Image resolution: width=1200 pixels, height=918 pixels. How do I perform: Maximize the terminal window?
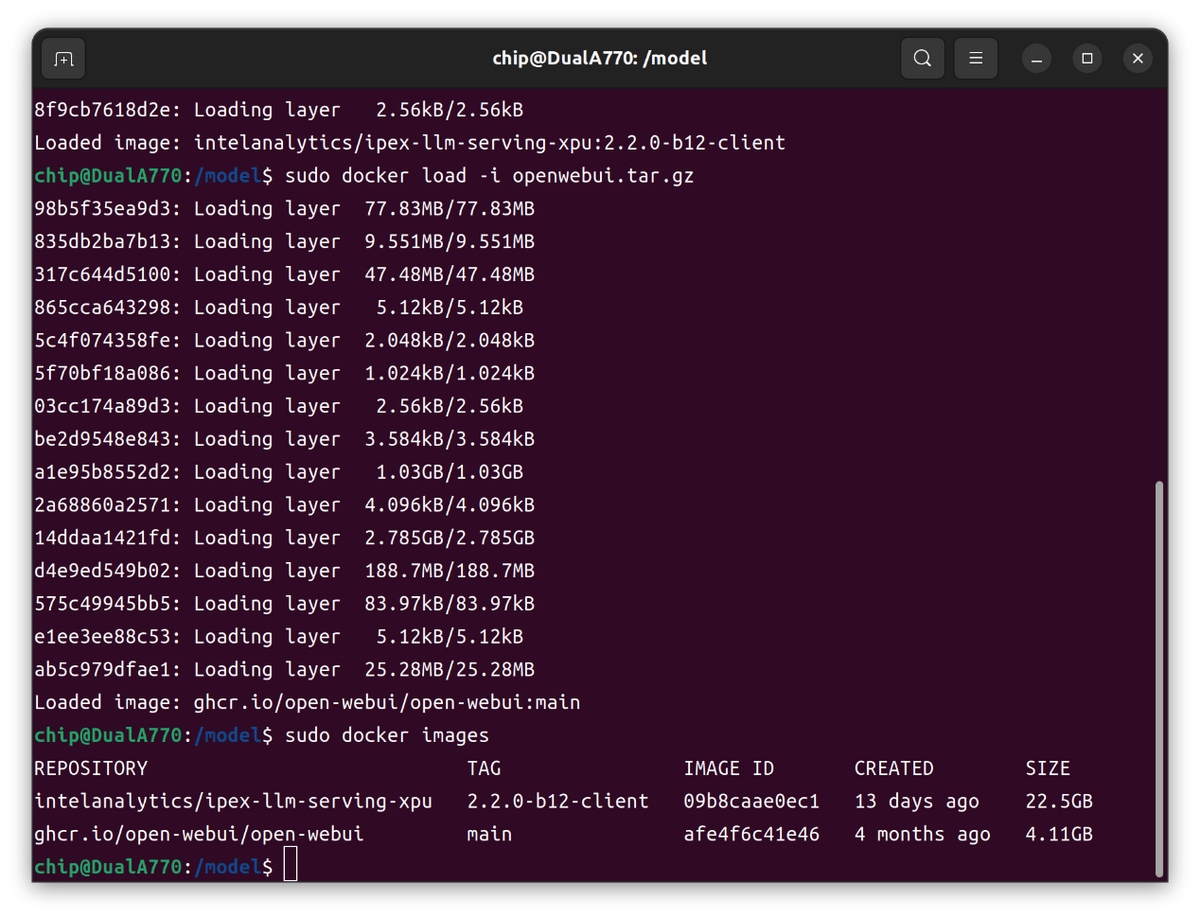[1087, 59]
